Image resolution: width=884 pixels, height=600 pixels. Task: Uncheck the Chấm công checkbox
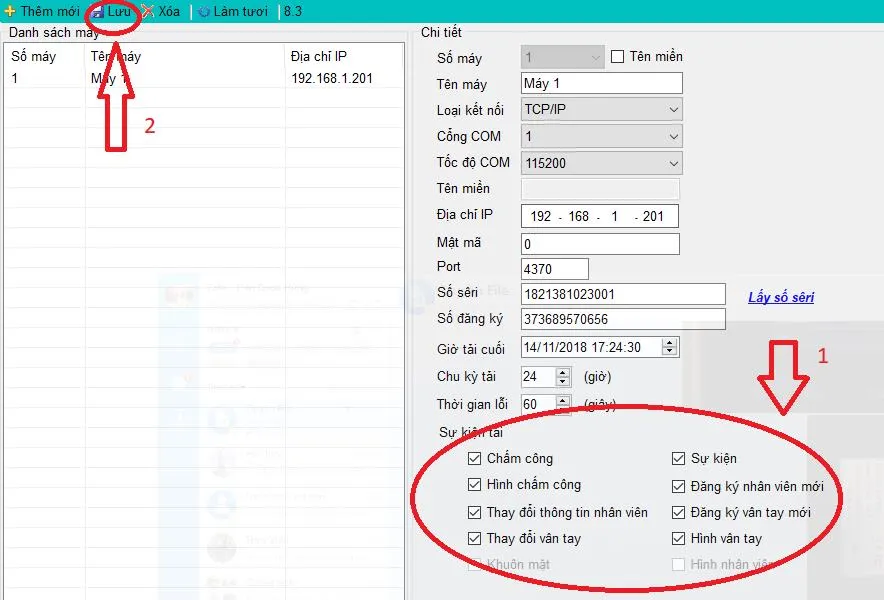(x=474, y=459)
